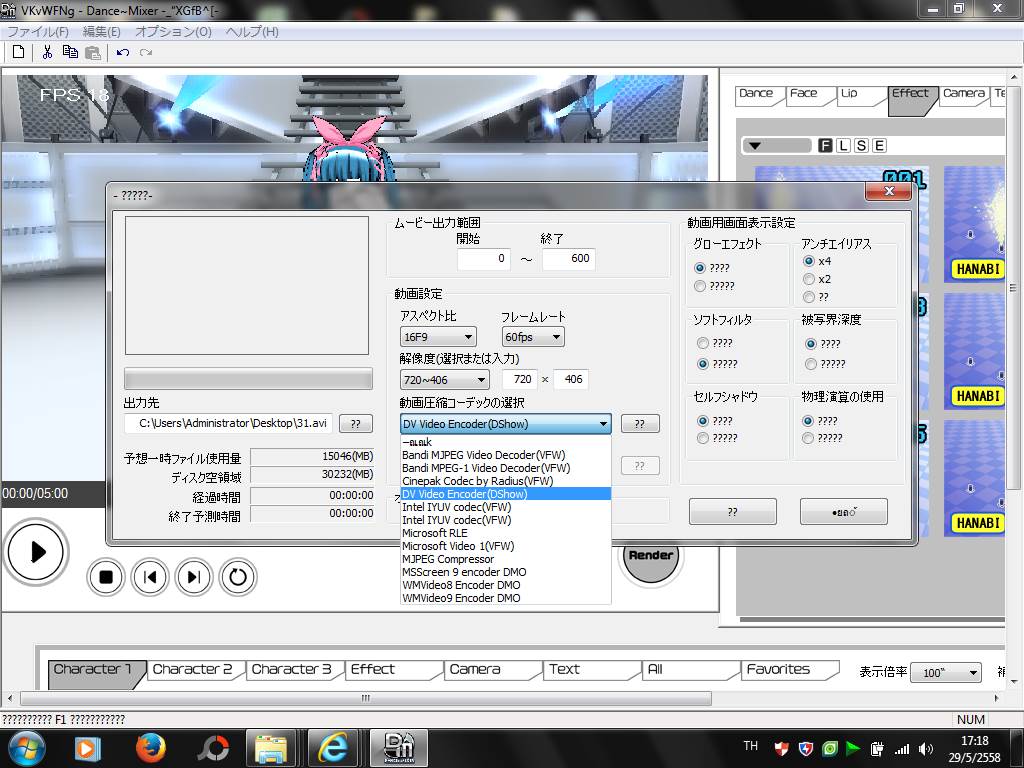This screenshot has height=768, width=1024.
Task: Click the S filter icon in Effect panel
Action: point(861,146)
